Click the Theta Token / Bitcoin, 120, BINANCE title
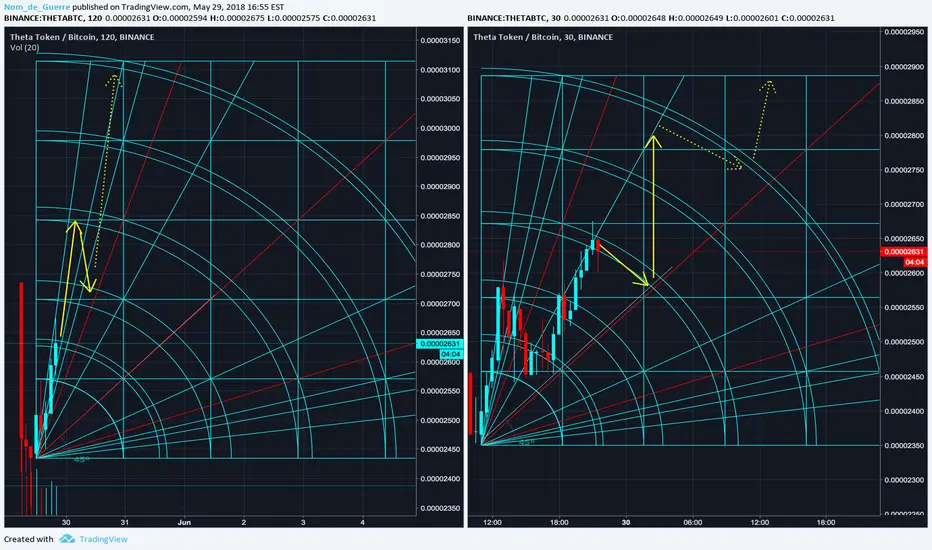This screenshot has width=932, height=550. coord(82,37)
